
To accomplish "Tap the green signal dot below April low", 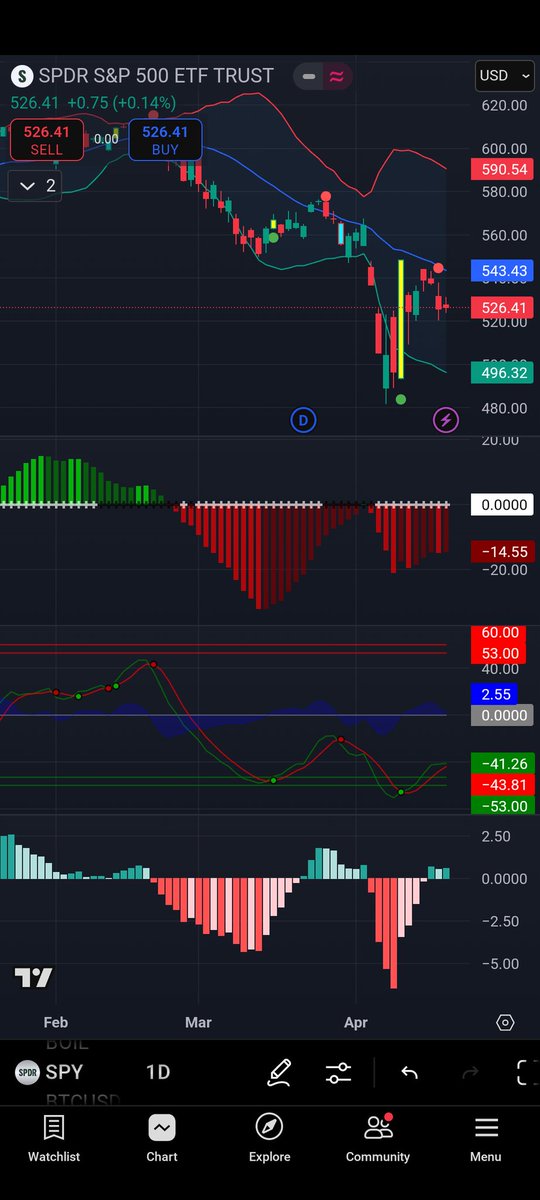I will pyautogui.click(x=401, y=400).
